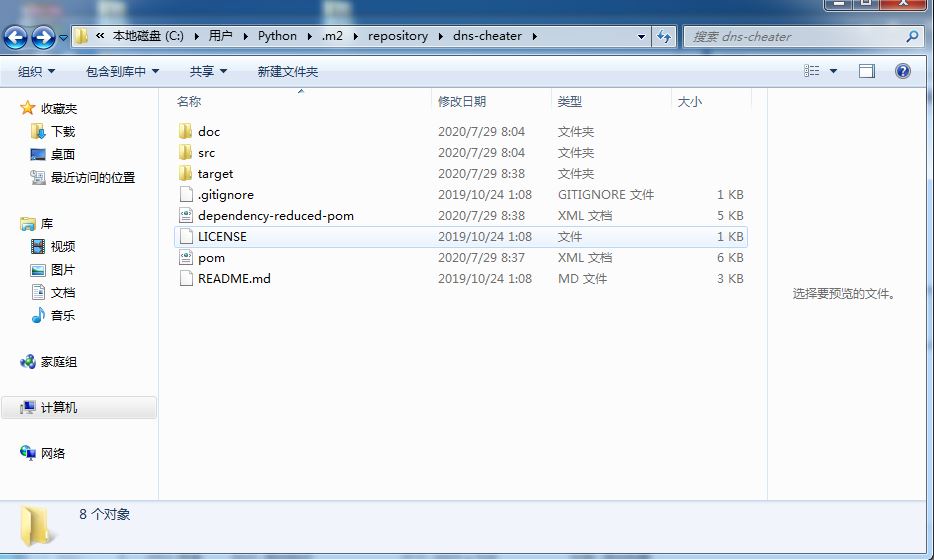Expand arrow after dns-cheater in path
This screenshot has height=560, width=934.
[x=534, y=36]
